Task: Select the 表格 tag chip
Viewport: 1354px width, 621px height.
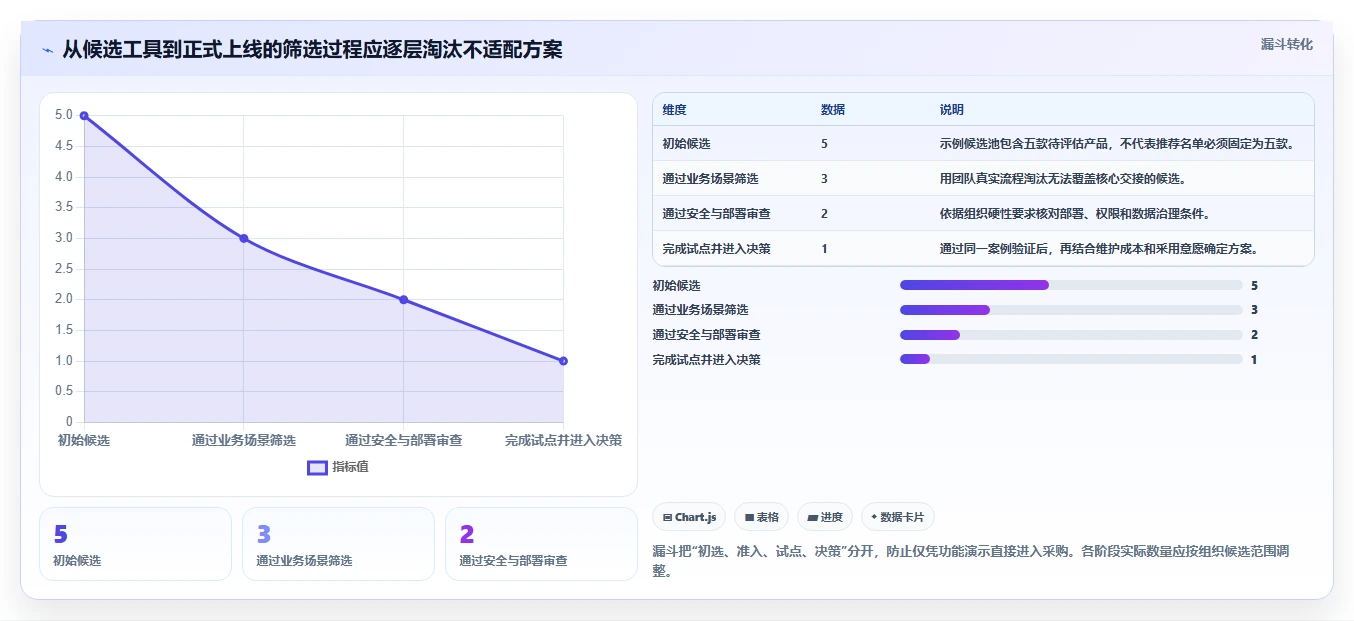Action: (x=761, y=517)
